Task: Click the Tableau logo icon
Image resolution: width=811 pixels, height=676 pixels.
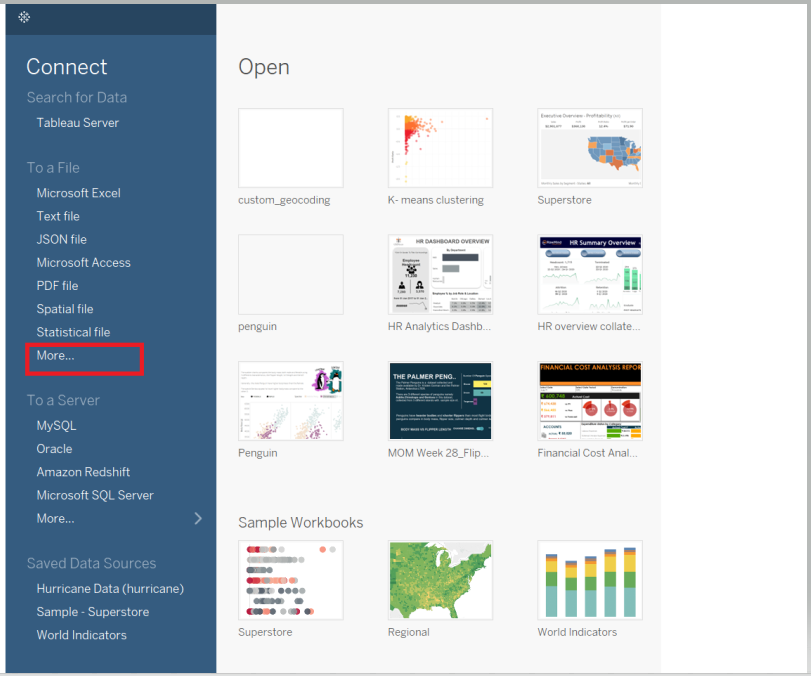Action: pos(24,17)
